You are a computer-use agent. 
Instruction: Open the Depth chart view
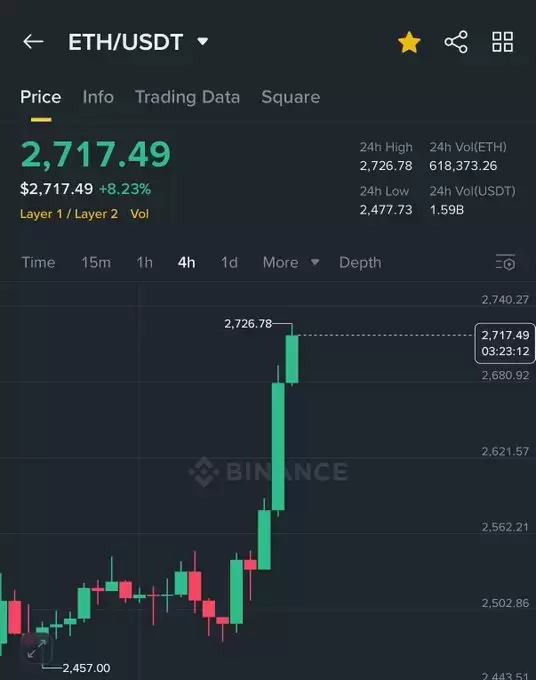[x=360, y=262]
